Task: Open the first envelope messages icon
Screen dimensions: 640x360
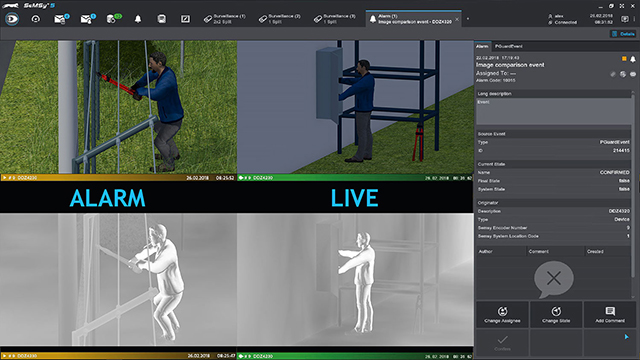Action: [x=61, y=19]
